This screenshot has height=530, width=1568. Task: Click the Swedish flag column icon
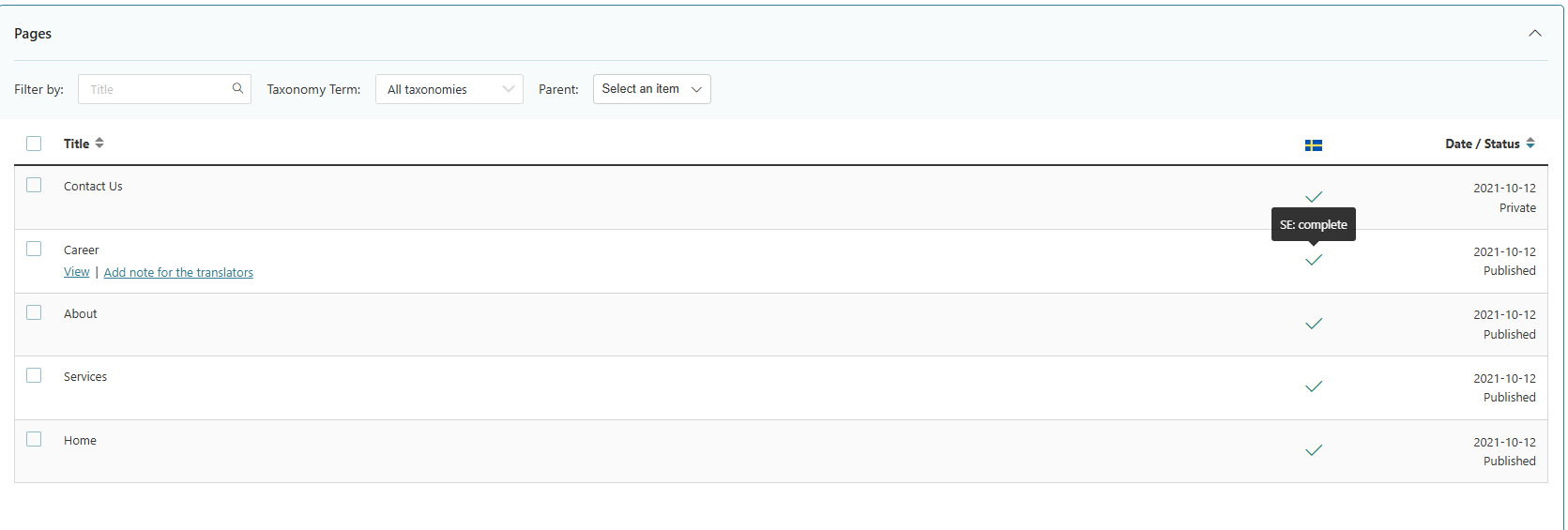pyautogui.click(x=1313, y=145)
